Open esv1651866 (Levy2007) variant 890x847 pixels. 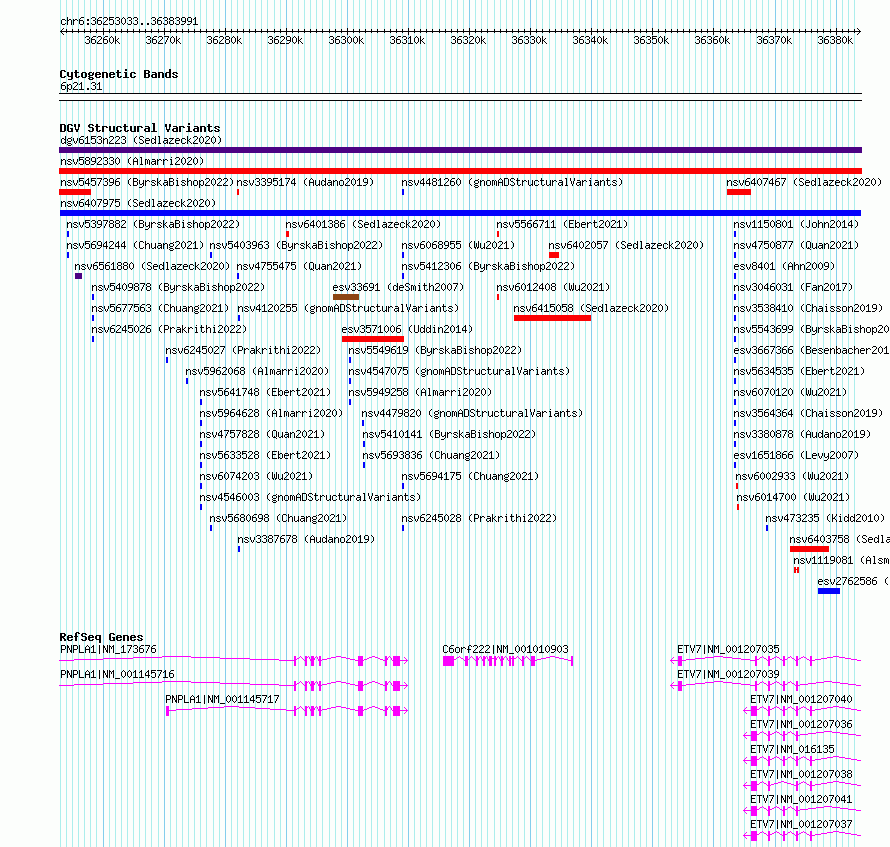796,455
